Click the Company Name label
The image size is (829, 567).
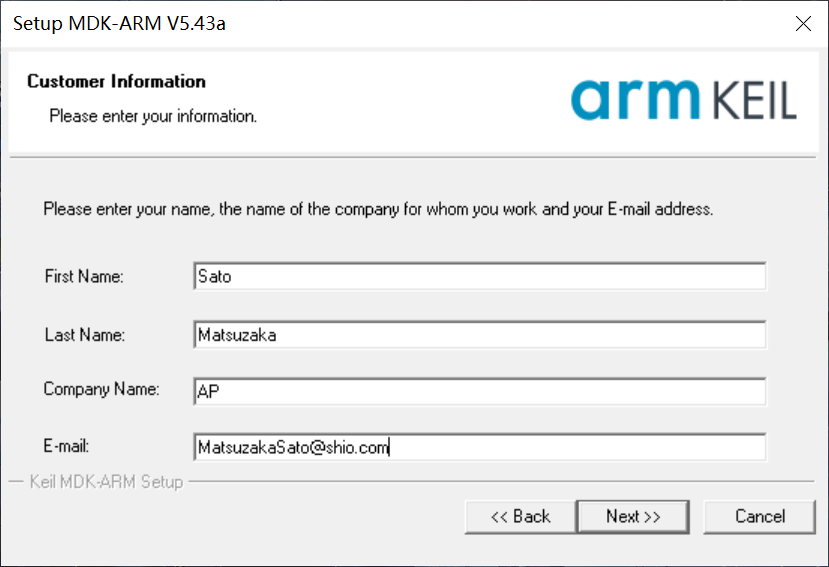click(x=101, y=390)
